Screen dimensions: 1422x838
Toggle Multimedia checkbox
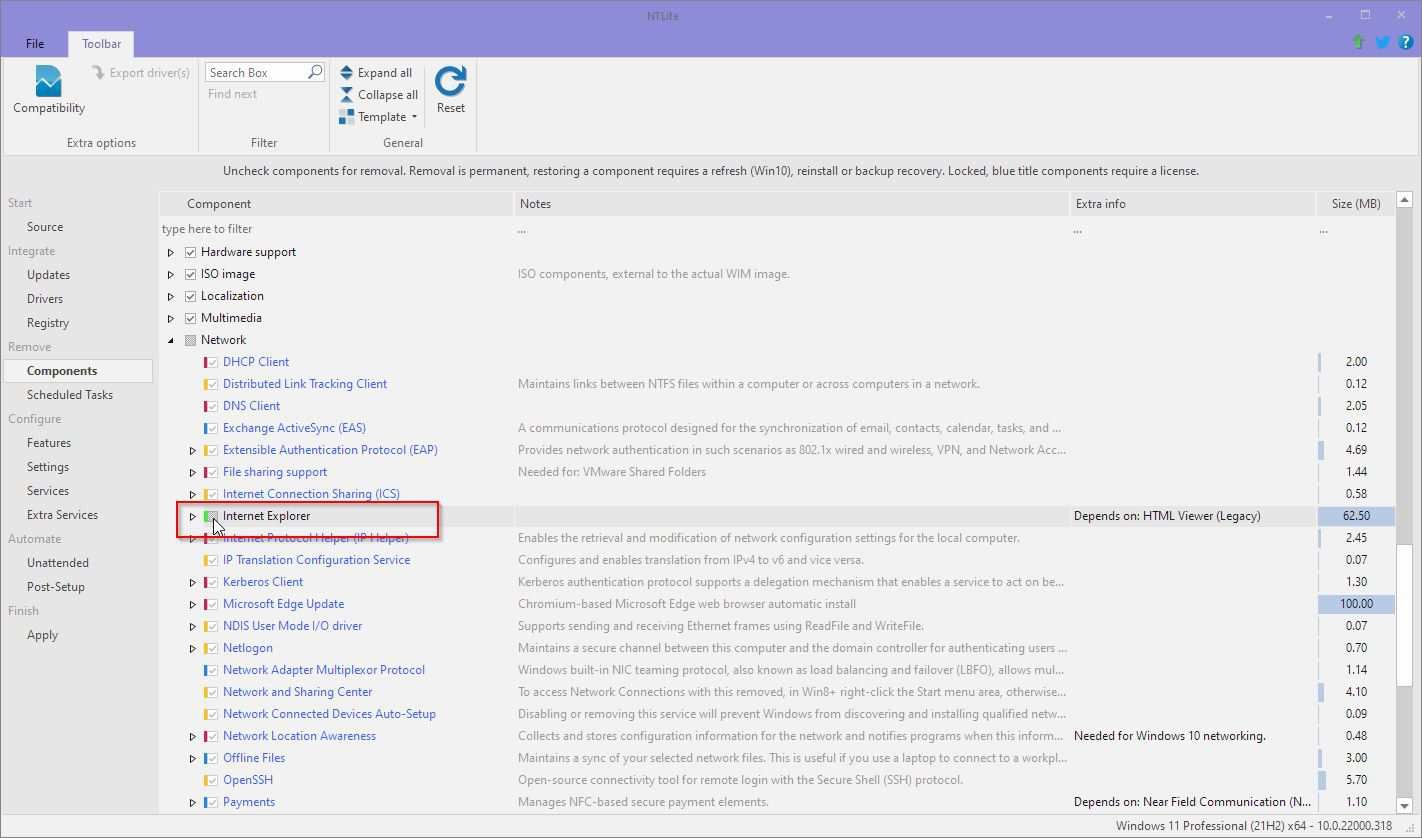coord(190,318)
